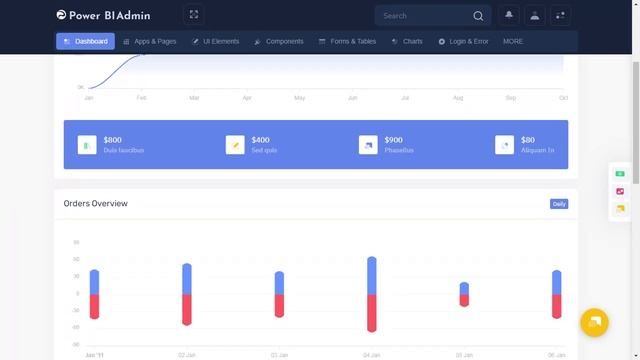Click the Dashboard menu icon
Image resolution: width=640 pixels, height=360 pixels.
(67, 42)
